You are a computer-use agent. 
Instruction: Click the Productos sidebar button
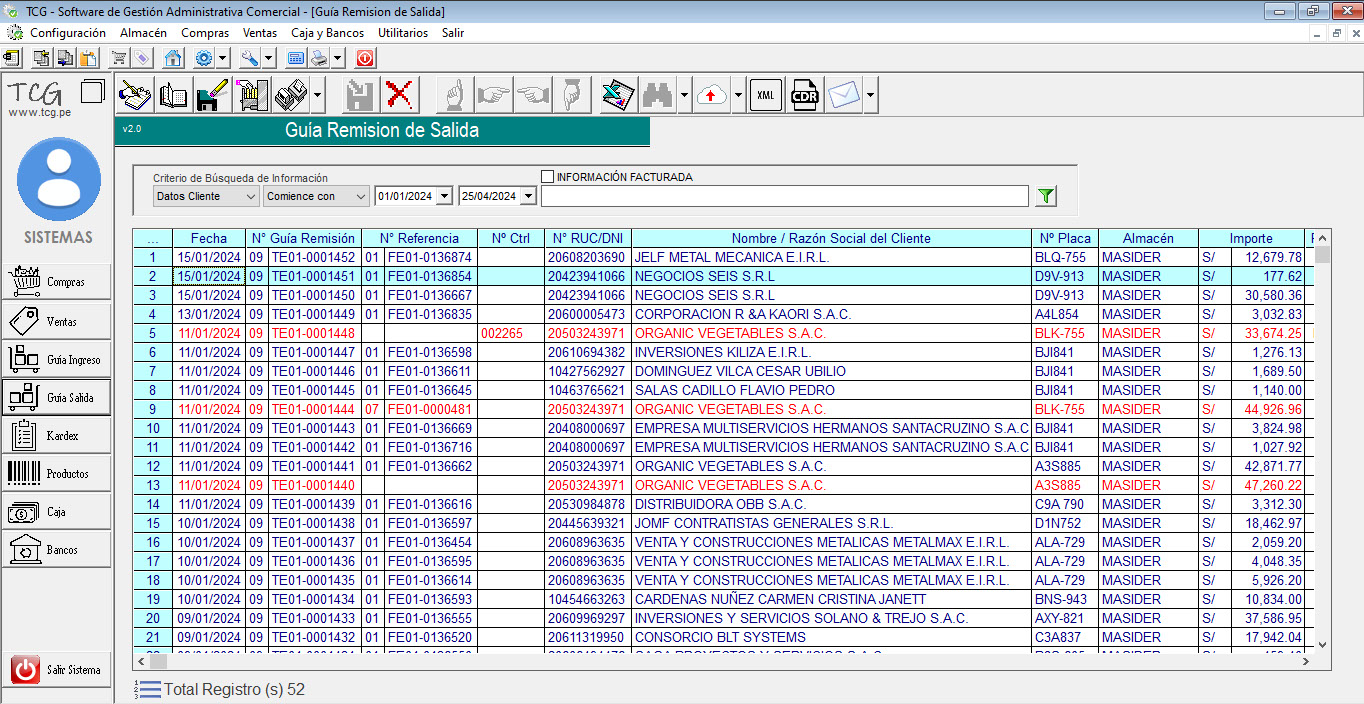(x=56, y=474)
